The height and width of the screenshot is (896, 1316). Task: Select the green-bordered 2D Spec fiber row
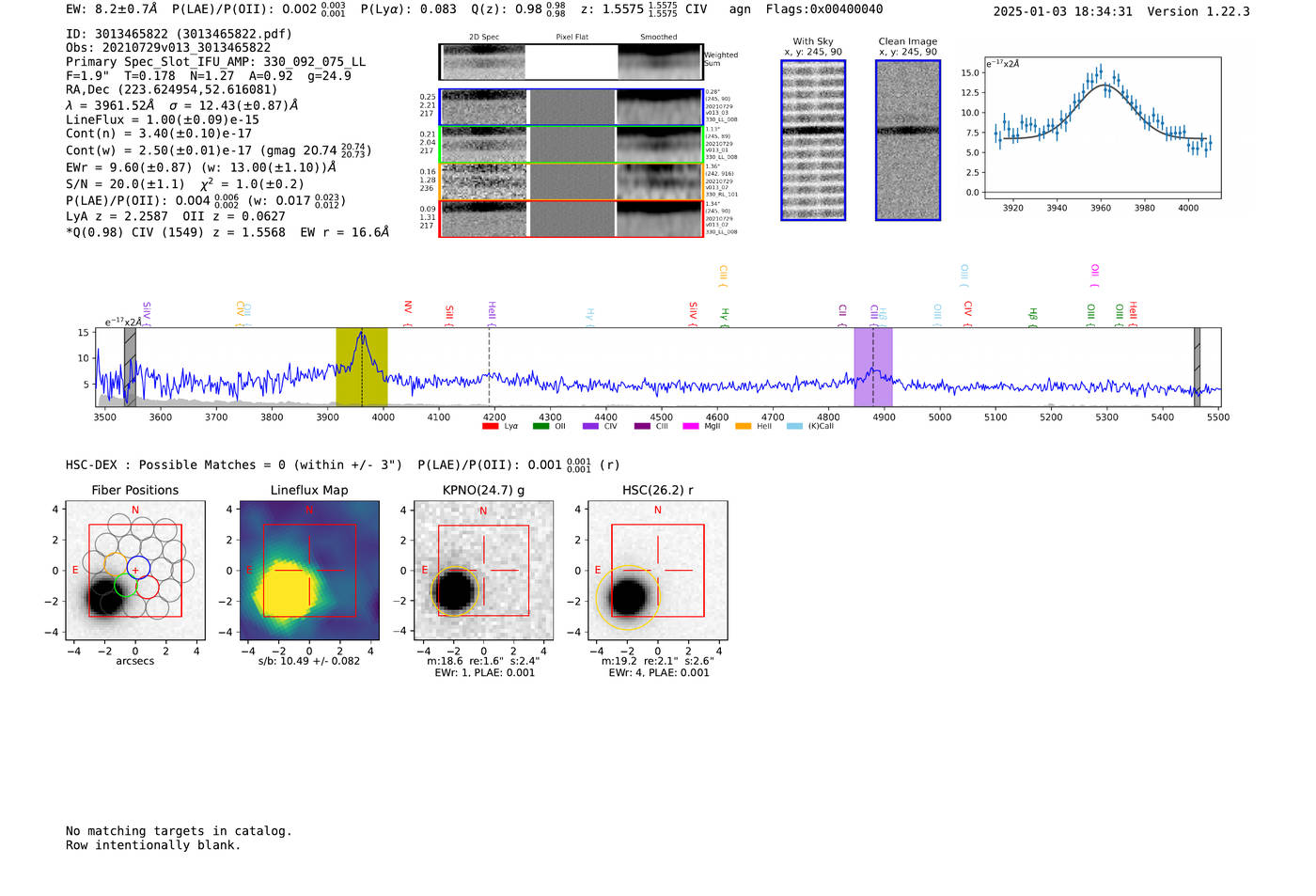click(571, 145)
